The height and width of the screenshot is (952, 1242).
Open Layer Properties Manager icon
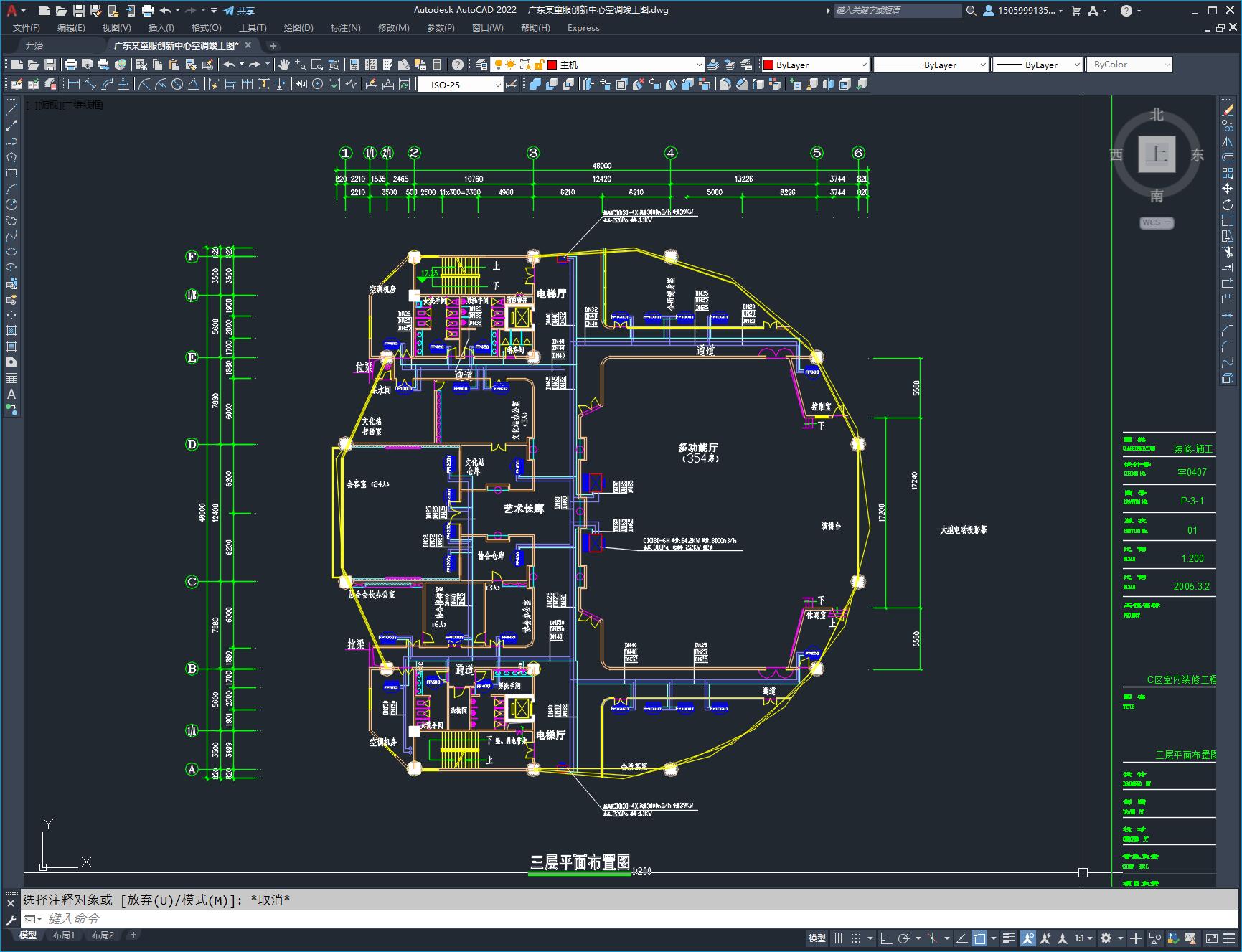point(481,65)
